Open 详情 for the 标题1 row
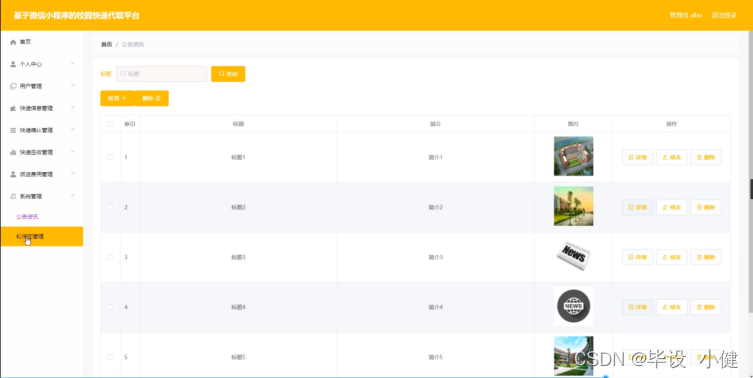The image size is (753, 378). [x=637, y=157]
